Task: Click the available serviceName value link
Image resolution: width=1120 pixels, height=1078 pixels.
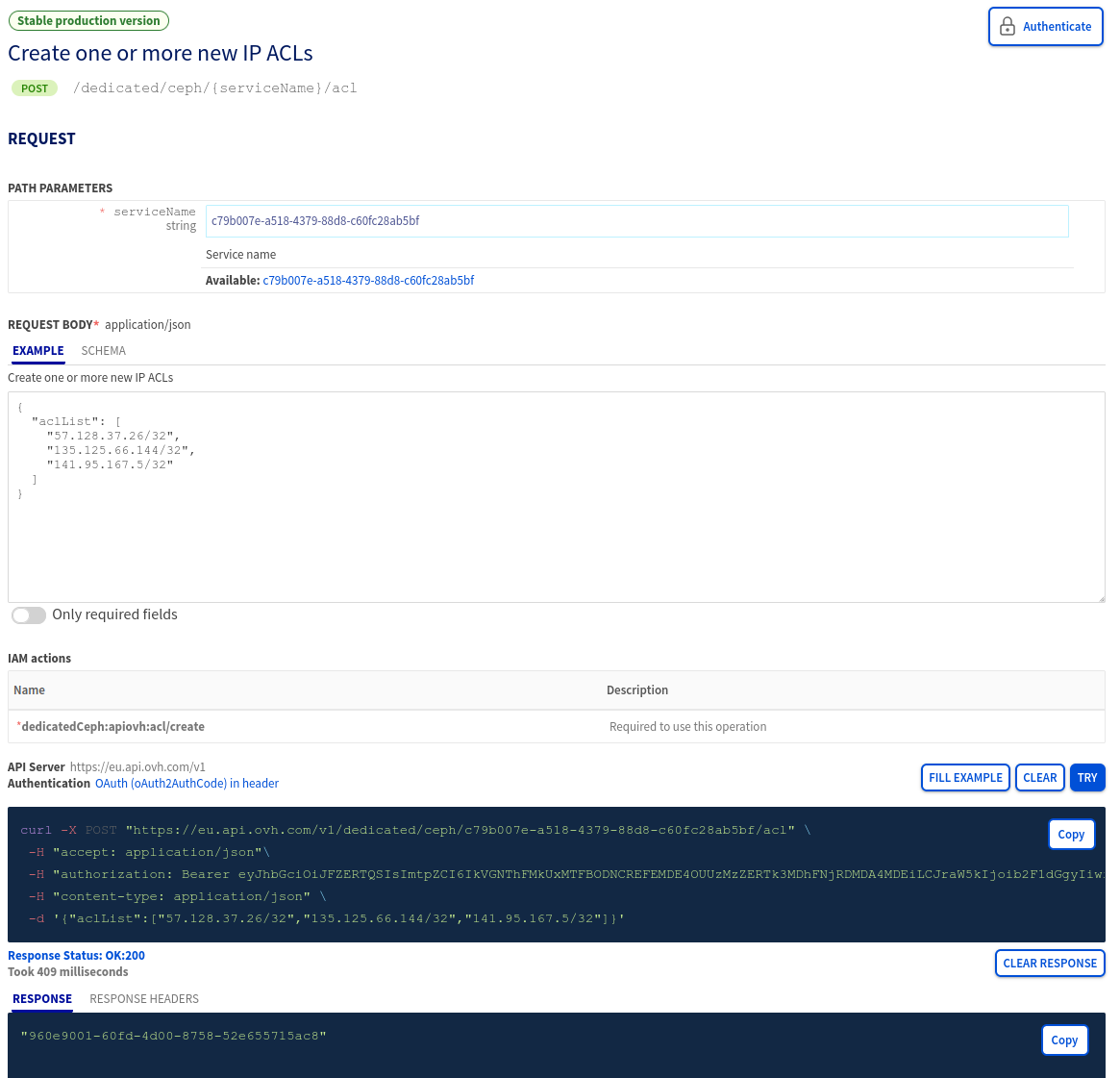Action: pyautogui.click(x=368, y=280)
